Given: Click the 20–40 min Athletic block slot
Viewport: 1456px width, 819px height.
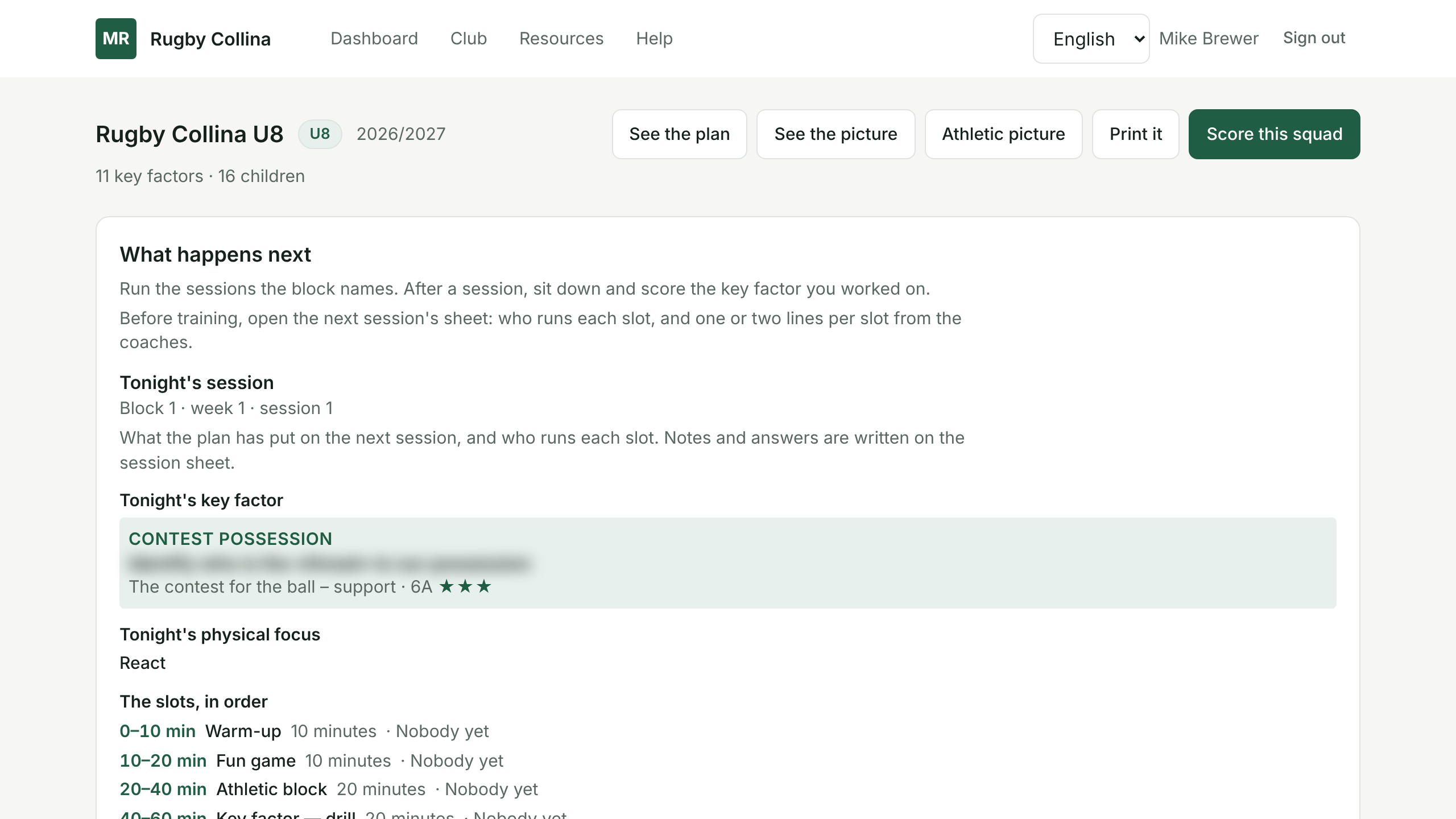Looking at the screenshot, I should pos(329,789).
